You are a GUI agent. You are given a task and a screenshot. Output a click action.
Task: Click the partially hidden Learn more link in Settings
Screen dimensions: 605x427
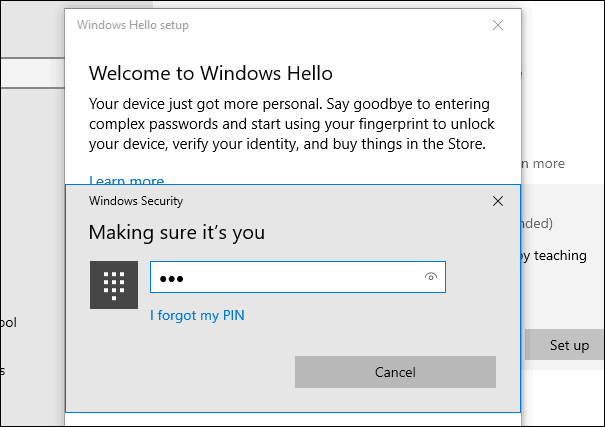pyautogui.click(x=543, y=164)
